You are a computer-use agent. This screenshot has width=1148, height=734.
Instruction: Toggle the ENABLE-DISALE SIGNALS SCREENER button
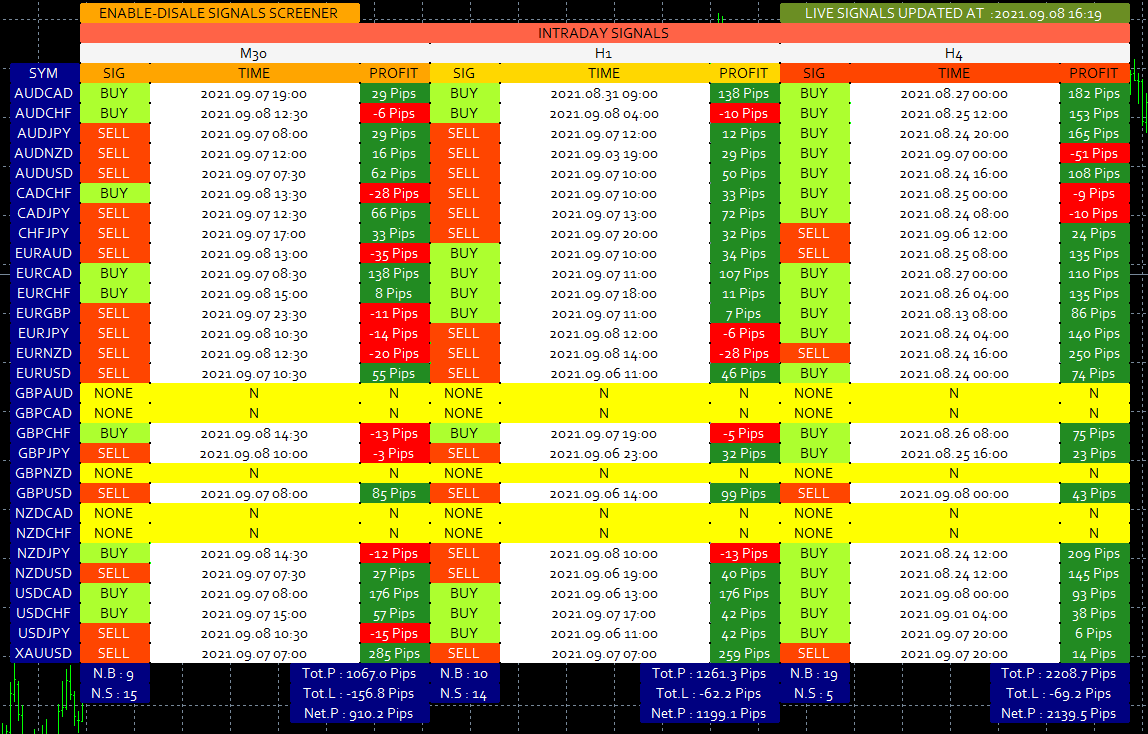(x=220, y=13)
